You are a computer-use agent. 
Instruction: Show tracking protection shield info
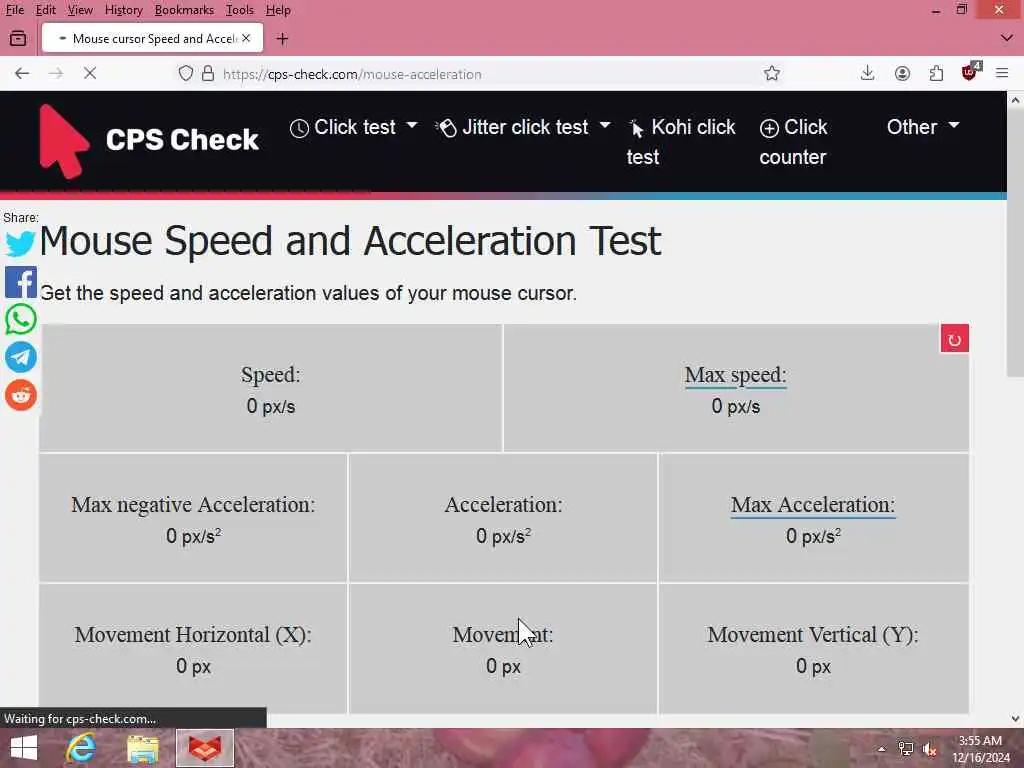click(186, 73)
